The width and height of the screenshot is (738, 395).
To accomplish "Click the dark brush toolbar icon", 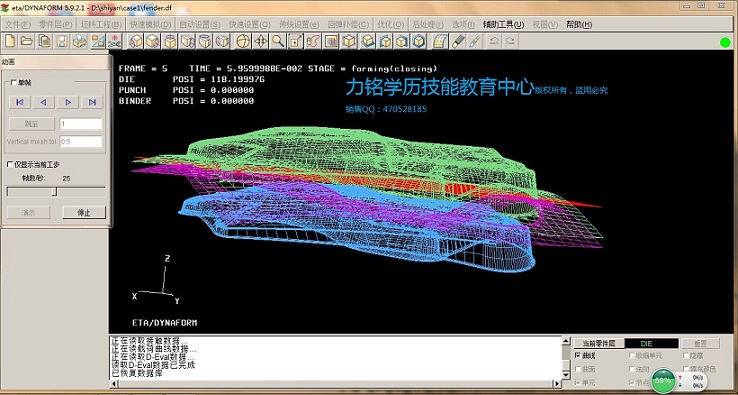I will coord(457,41).
